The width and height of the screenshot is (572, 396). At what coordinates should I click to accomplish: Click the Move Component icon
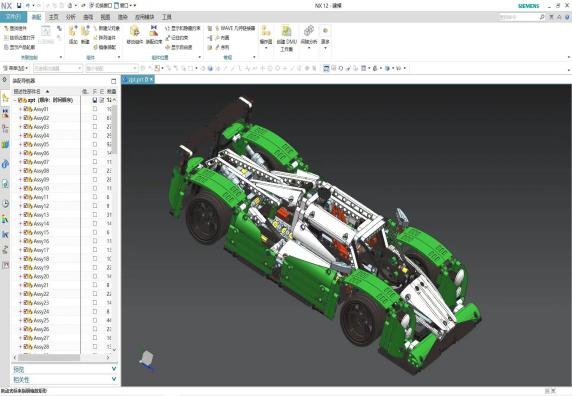click(135, 34)
